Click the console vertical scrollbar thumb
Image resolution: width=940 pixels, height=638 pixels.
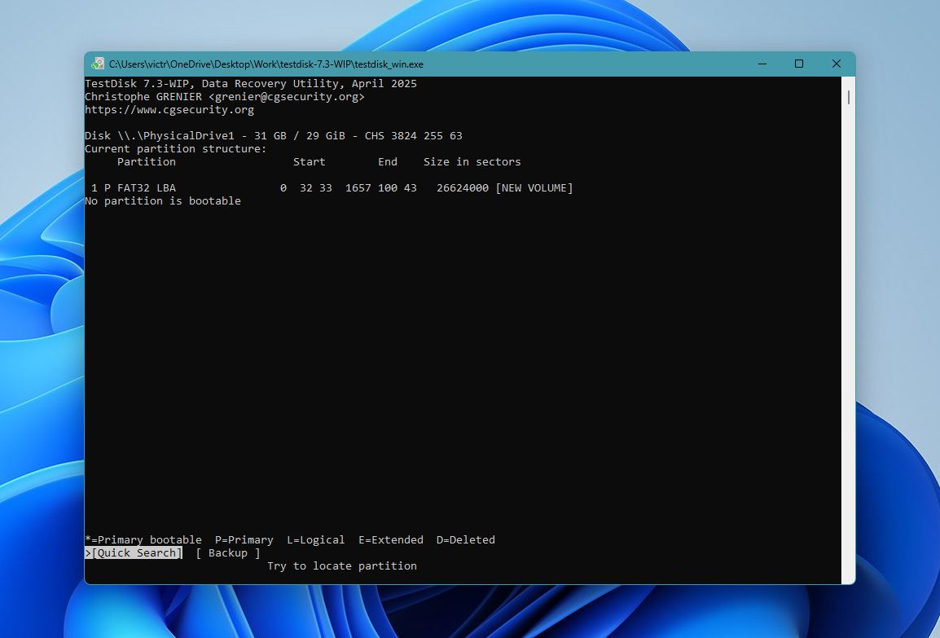(848, 97)
